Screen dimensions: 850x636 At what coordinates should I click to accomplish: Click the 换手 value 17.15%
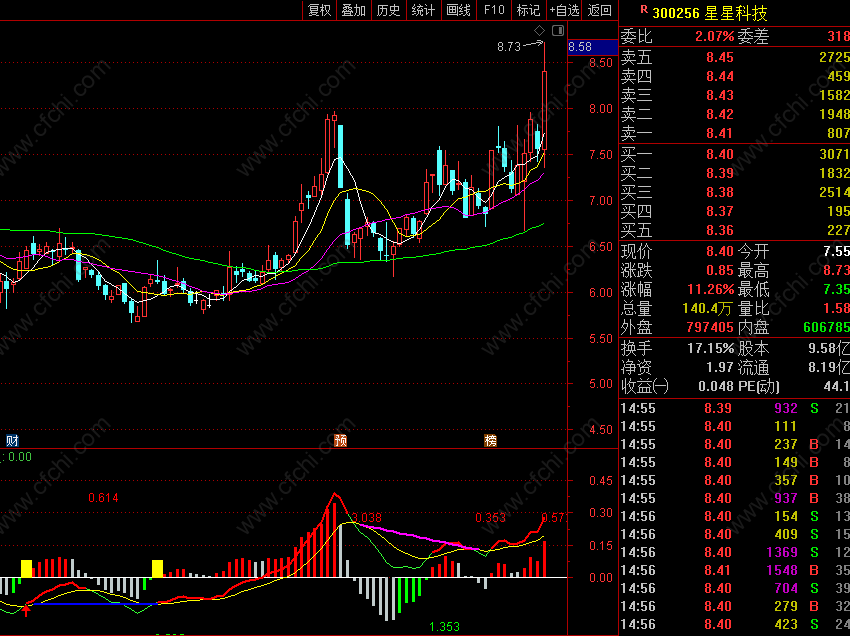tap(711, 348)
